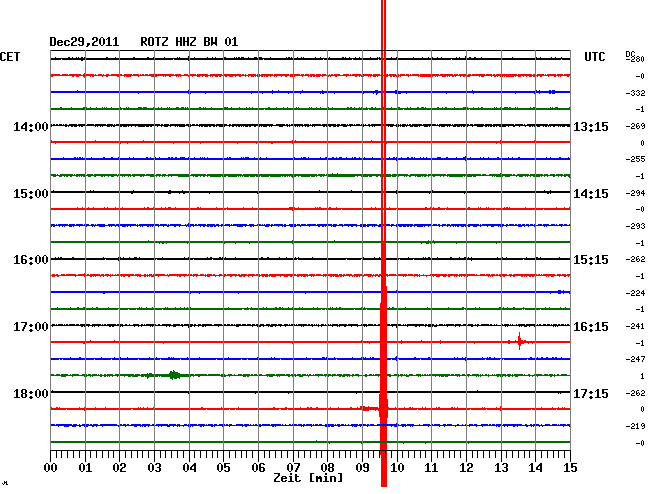Click minute tick label 12 on the time axis
650x494 pixels.
coord(466,468)
